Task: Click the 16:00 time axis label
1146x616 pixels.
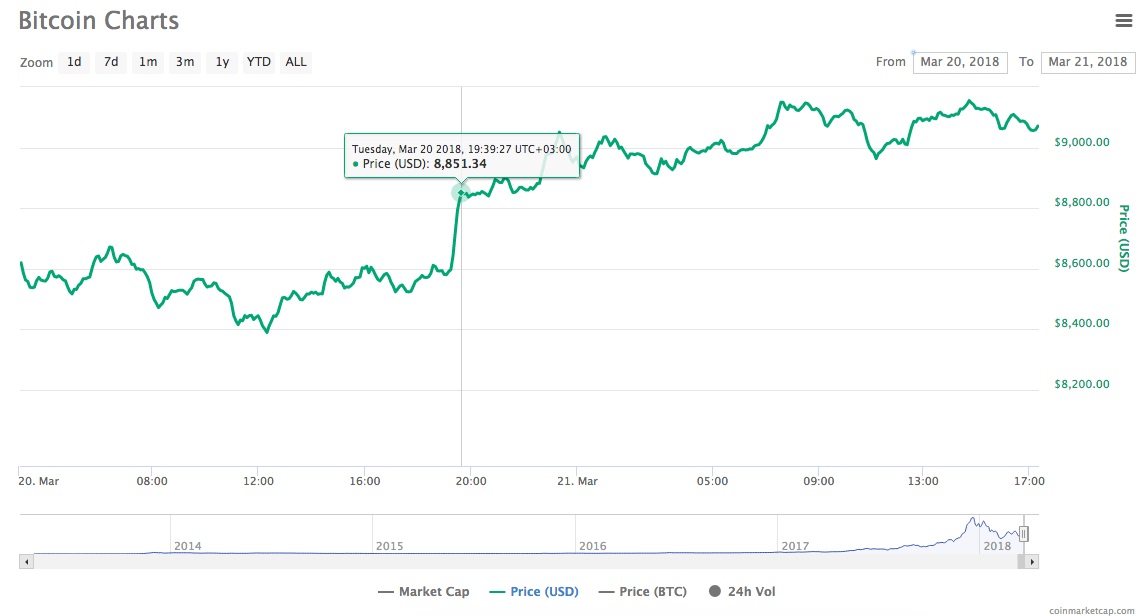Action: tap(365, 481)
